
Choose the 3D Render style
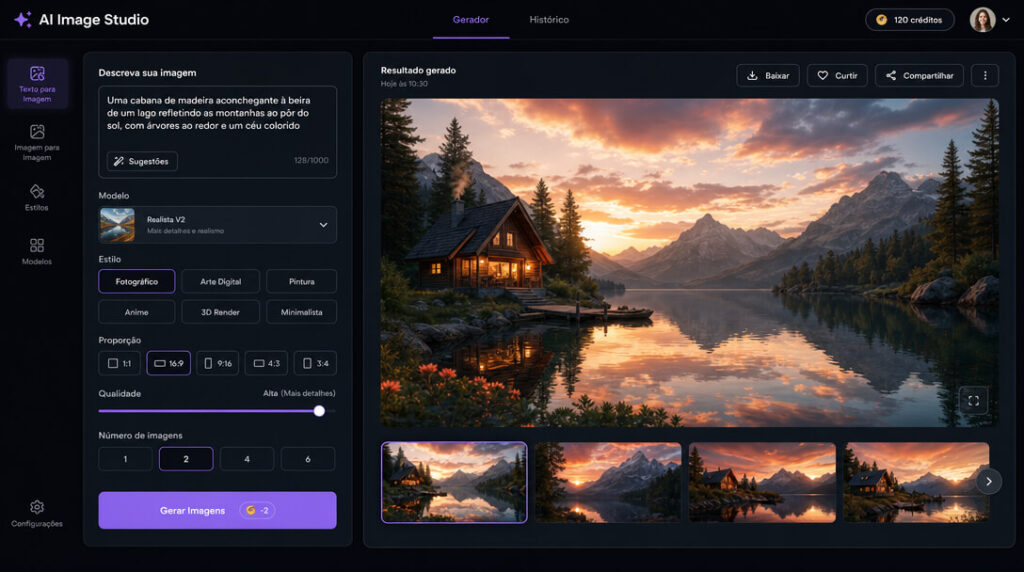click(221, 312)
